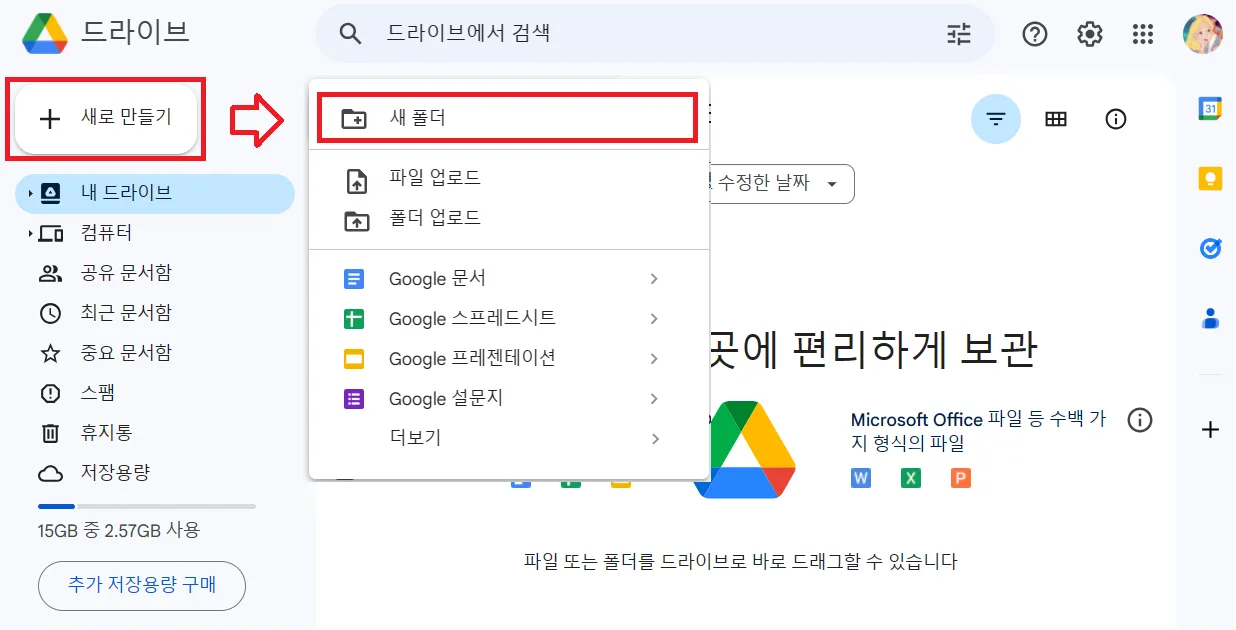Click 추가 저장용량 구매 button

pos(142,585)
